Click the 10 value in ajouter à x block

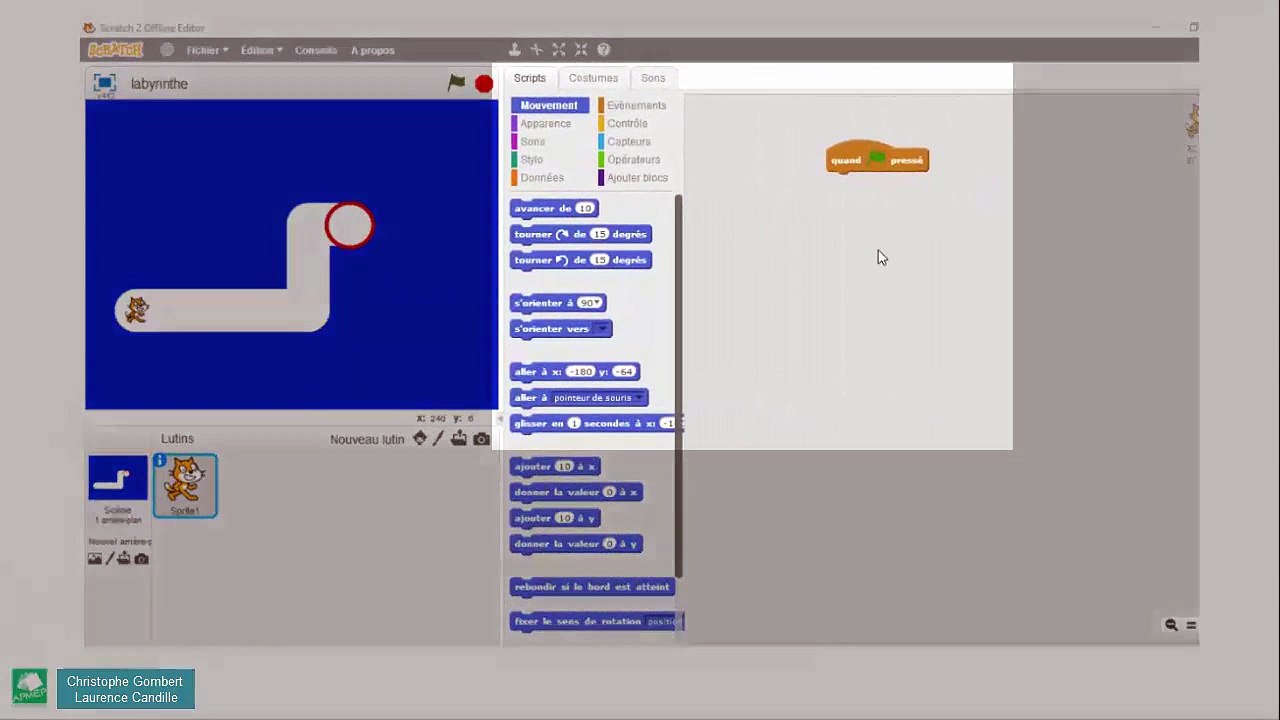(564, 466)
